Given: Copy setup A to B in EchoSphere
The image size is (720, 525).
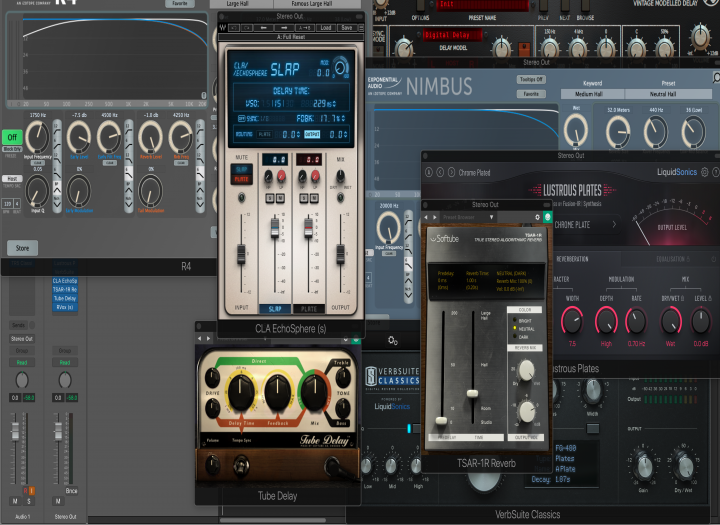Looking at the screenshot, I should pyautogui.click(x=305, y=28).
